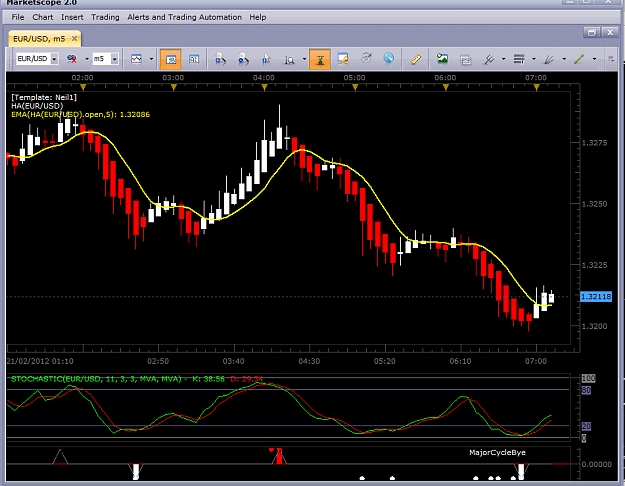The height and width of the screenshot is (486, 625).
Task: Click the indicator tools icon
Action: [489, 59]
